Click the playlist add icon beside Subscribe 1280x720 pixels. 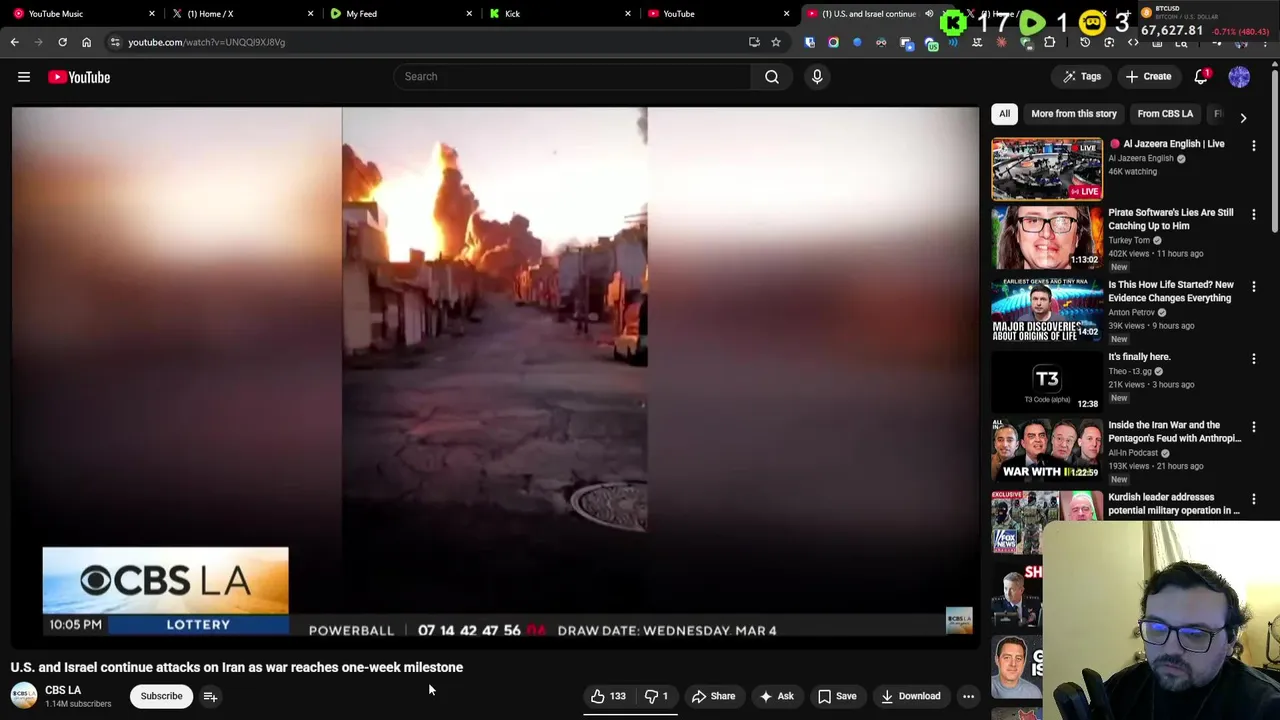pos(210,696)
